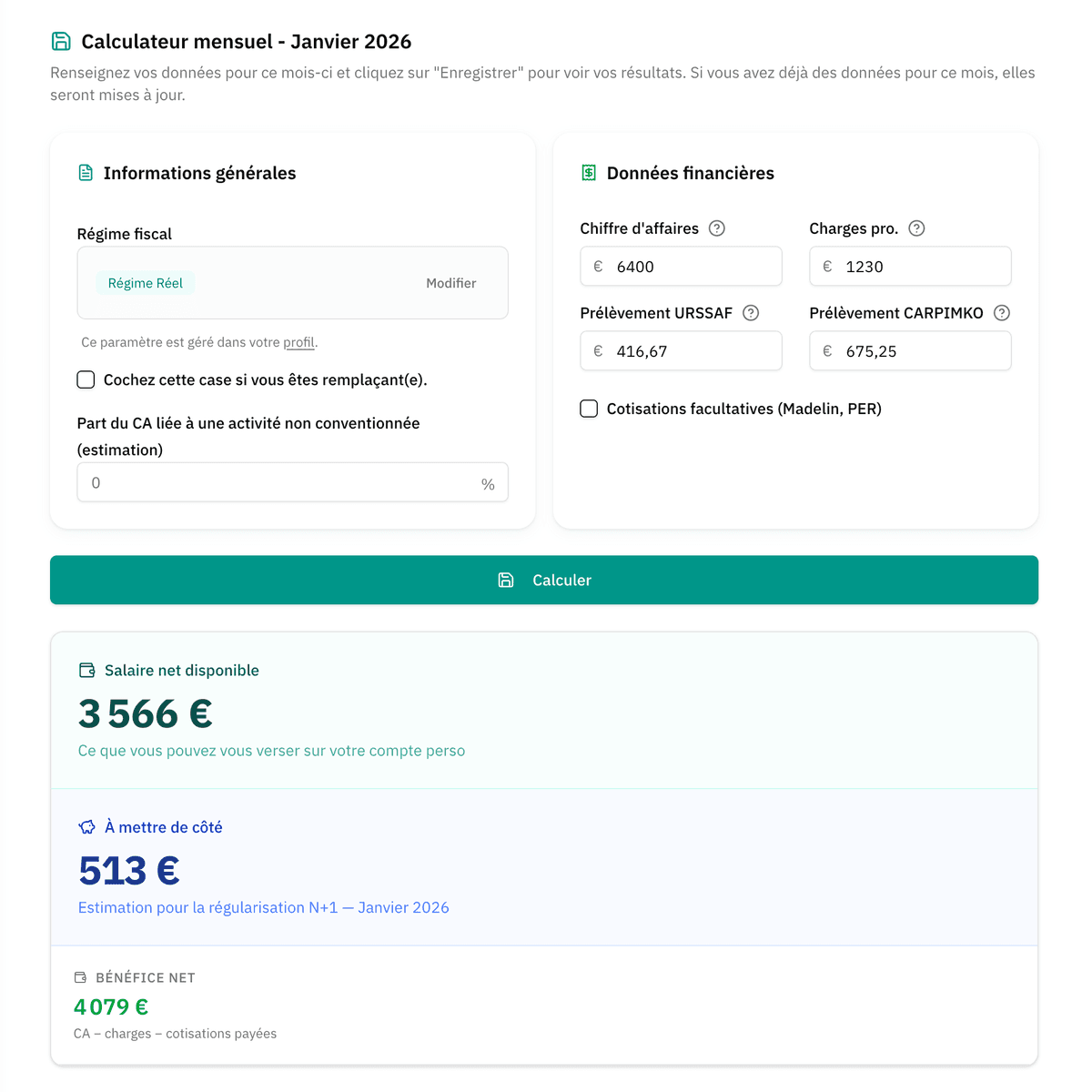1092x1092 pixels.
Task: Click the piggy bank icon near À mettre de côté
Action: pyautogui.click(x=86, y=826)
